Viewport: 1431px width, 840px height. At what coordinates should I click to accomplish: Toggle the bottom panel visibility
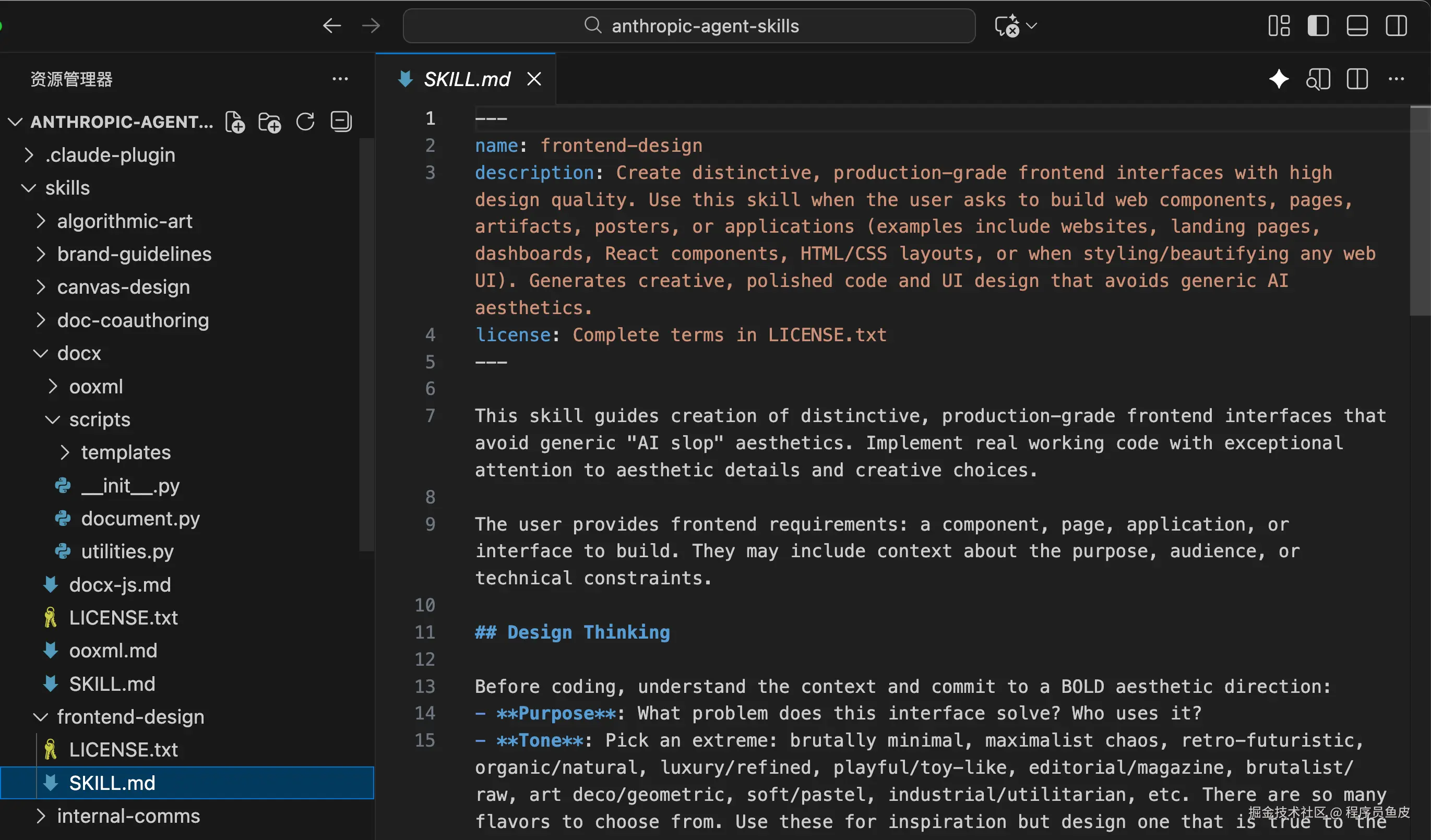(1357, 26)
